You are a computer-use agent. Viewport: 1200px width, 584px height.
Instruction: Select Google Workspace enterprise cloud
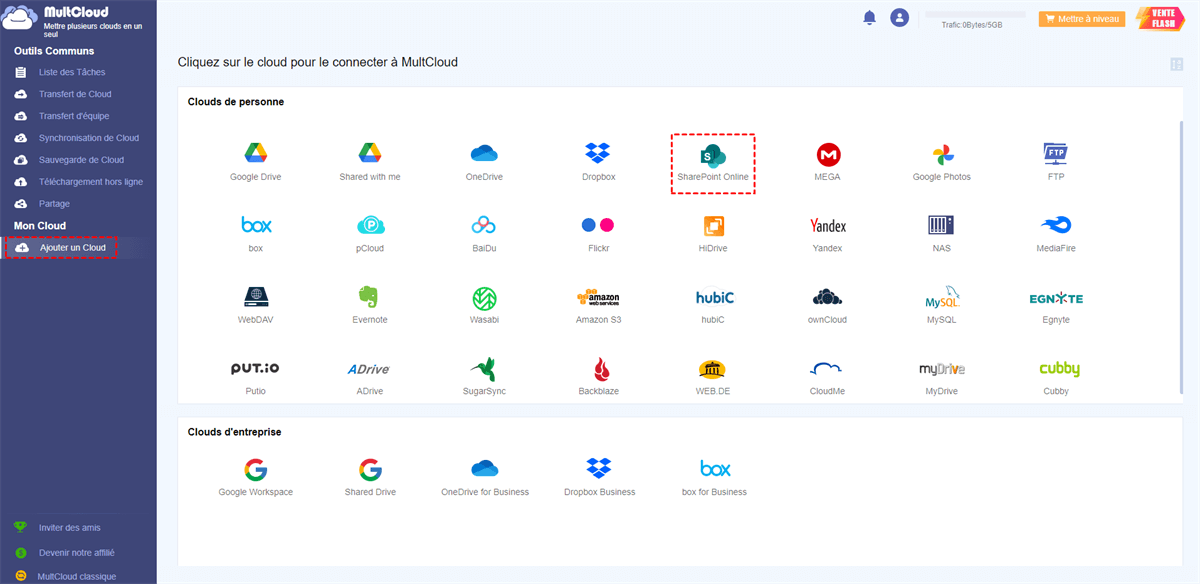255,478
